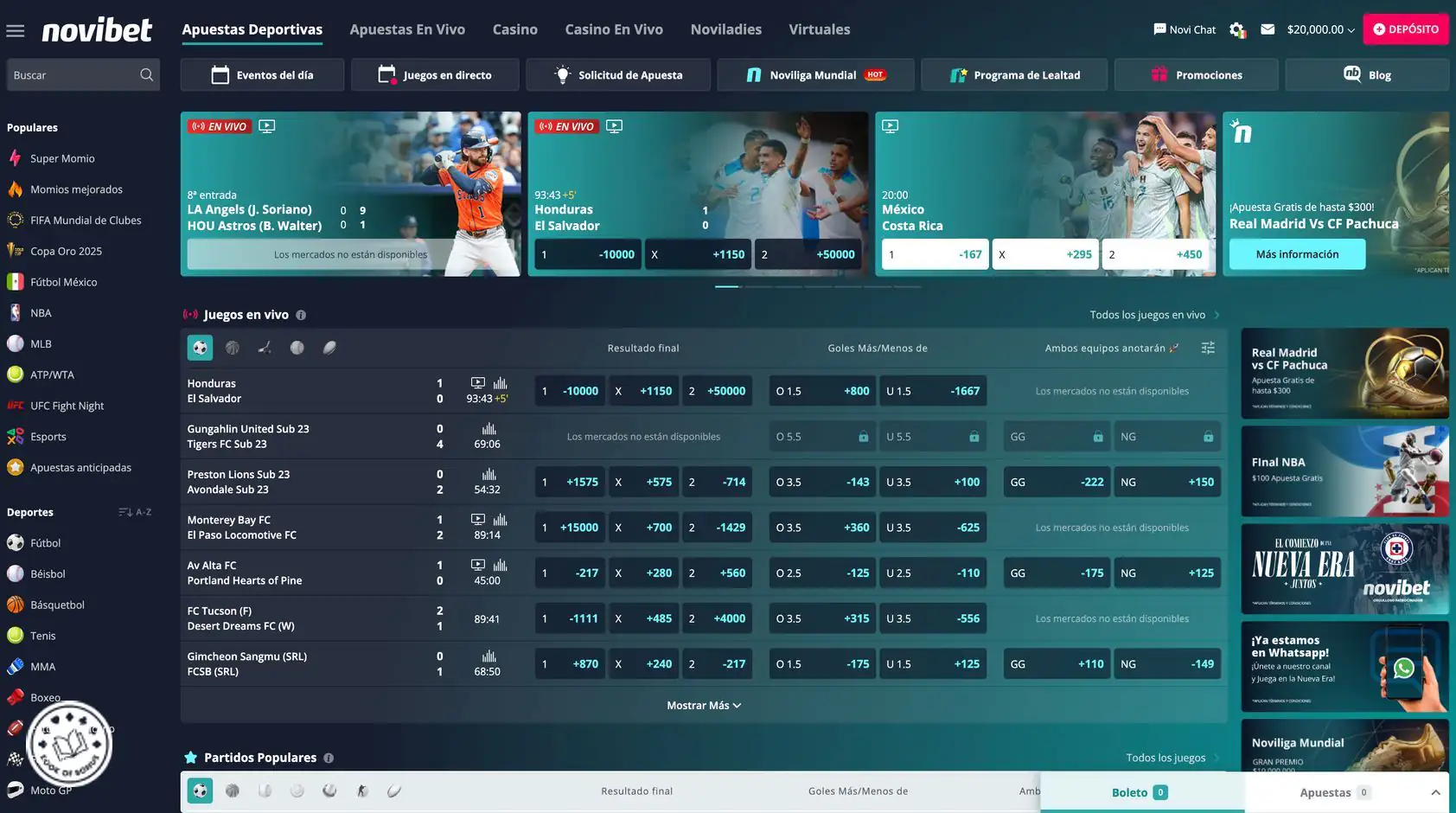1456x813 pixels.
Task: Select the baseball filter in Juegos en vivo
Action: click(x=297, y=348)
